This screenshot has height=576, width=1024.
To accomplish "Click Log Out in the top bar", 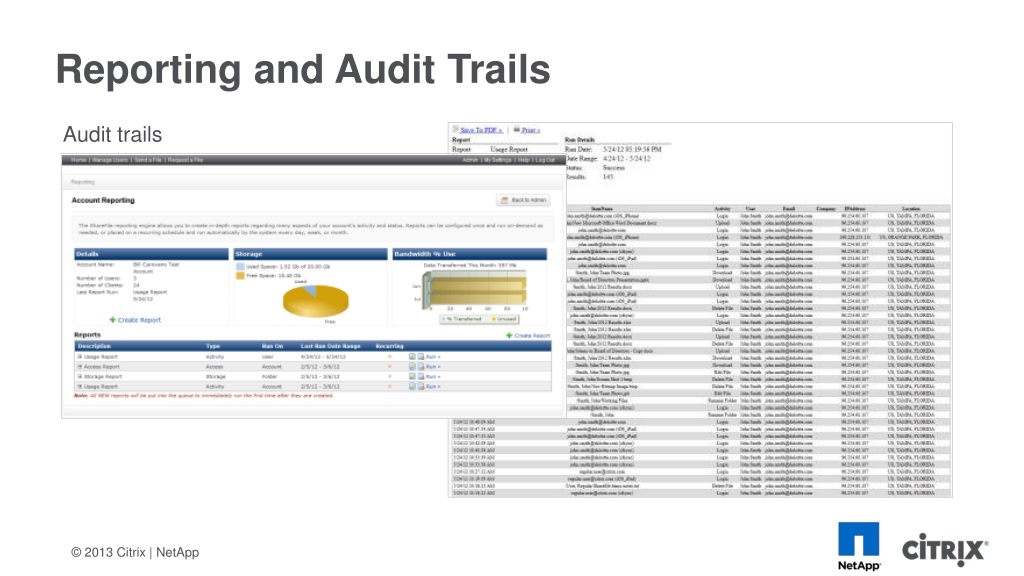I will (x=545, y=160).
